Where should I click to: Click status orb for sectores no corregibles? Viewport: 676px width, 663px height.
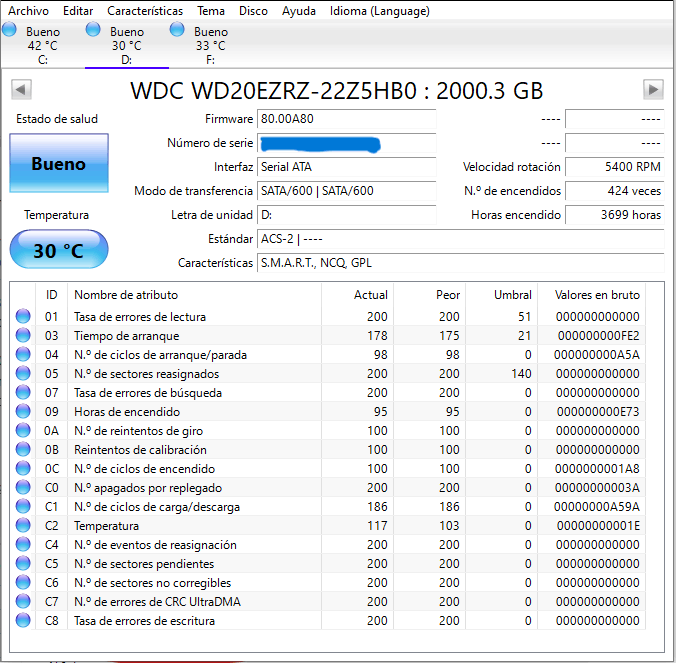23,582
